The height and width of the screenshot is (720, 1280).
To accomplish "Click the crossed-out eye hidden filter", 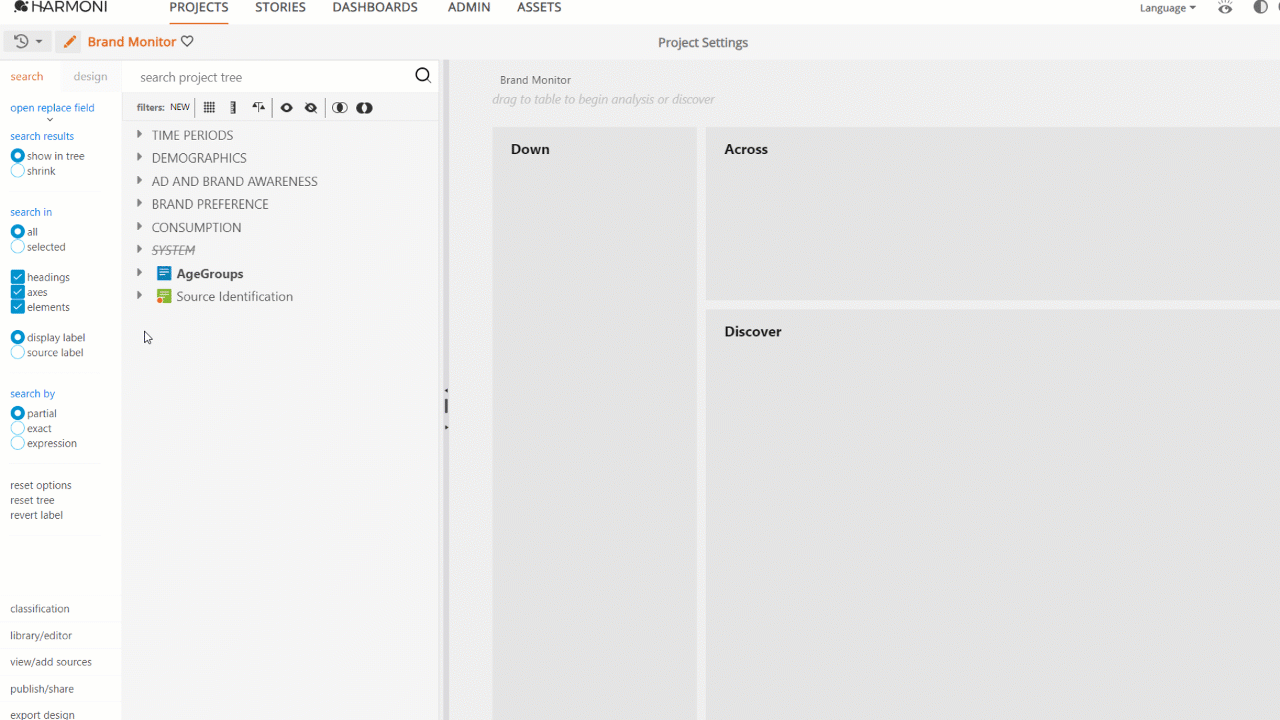I will (311, 107).
